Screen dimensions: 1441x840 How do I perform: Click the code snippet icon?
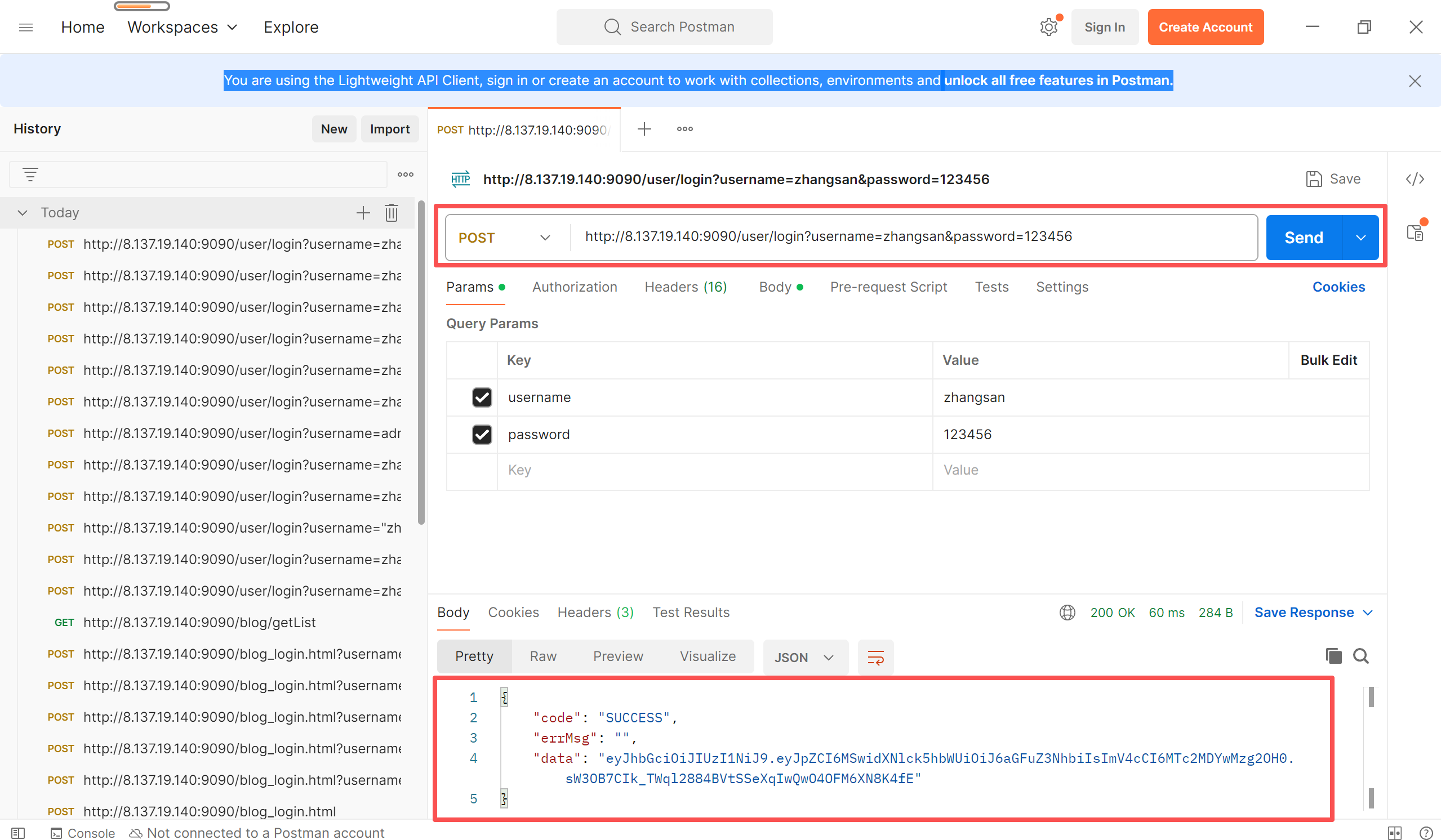coord(1415,179)
